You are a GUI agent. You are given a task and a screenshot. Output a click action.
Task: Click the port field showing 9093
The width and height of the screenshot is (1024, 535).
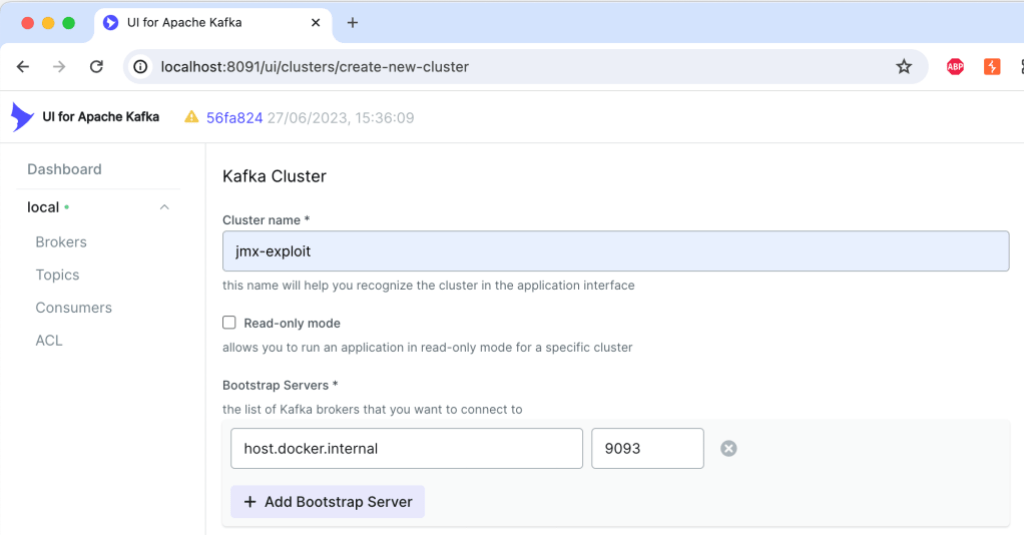[x=647, y=449]
